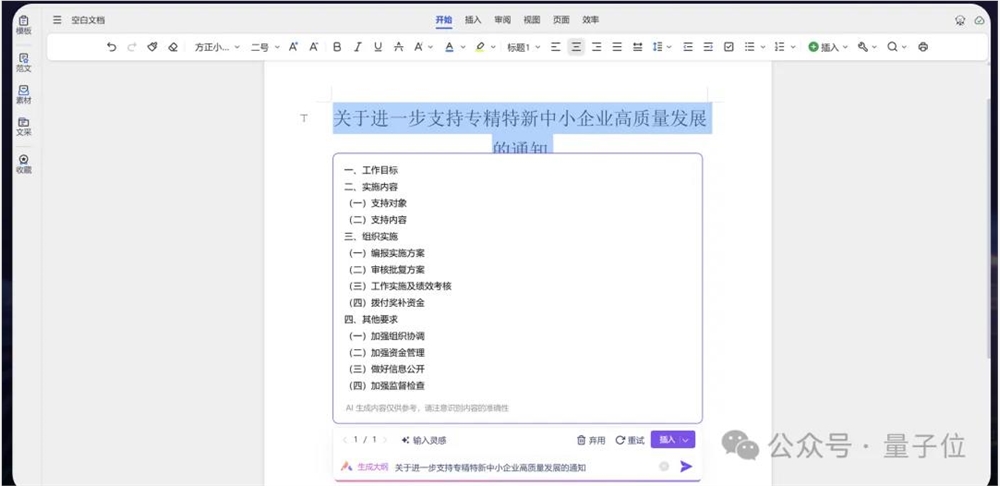The height and width of the screenshot is (486, 1000).
Task: Switch to the 开始 tab
Action: [x=444, y=20]
